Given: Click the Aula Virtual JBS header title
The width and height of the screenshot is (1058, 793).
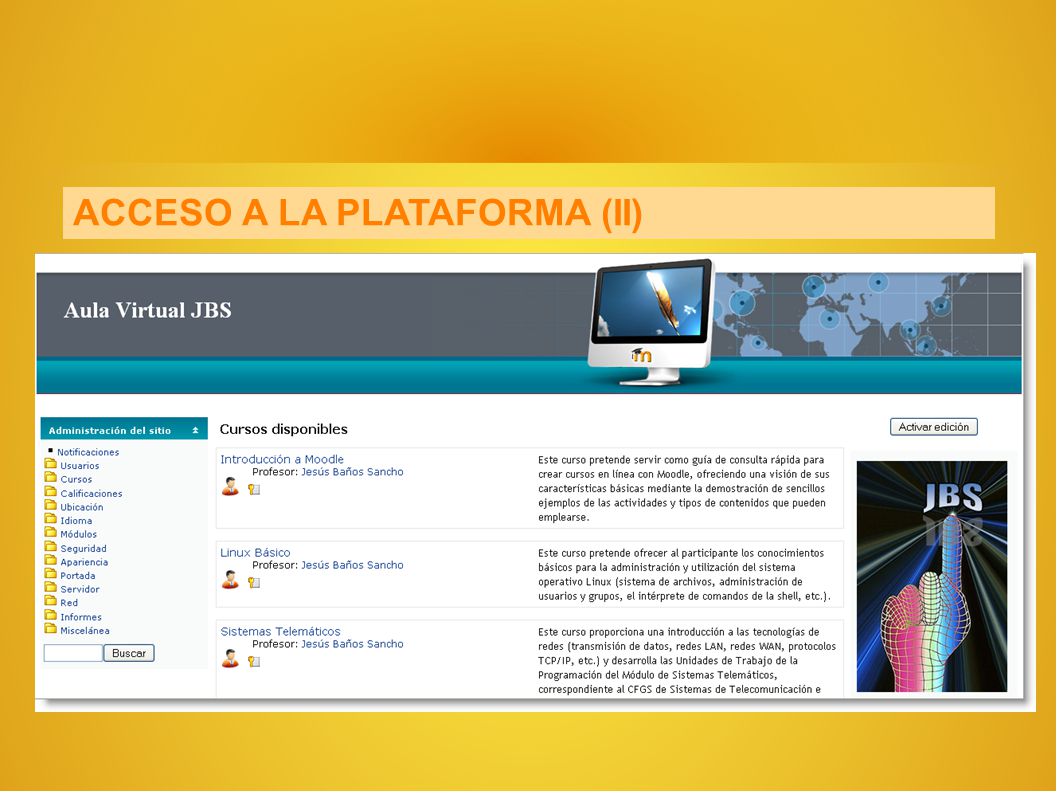Looking at the screenshot, I should 147,310.
